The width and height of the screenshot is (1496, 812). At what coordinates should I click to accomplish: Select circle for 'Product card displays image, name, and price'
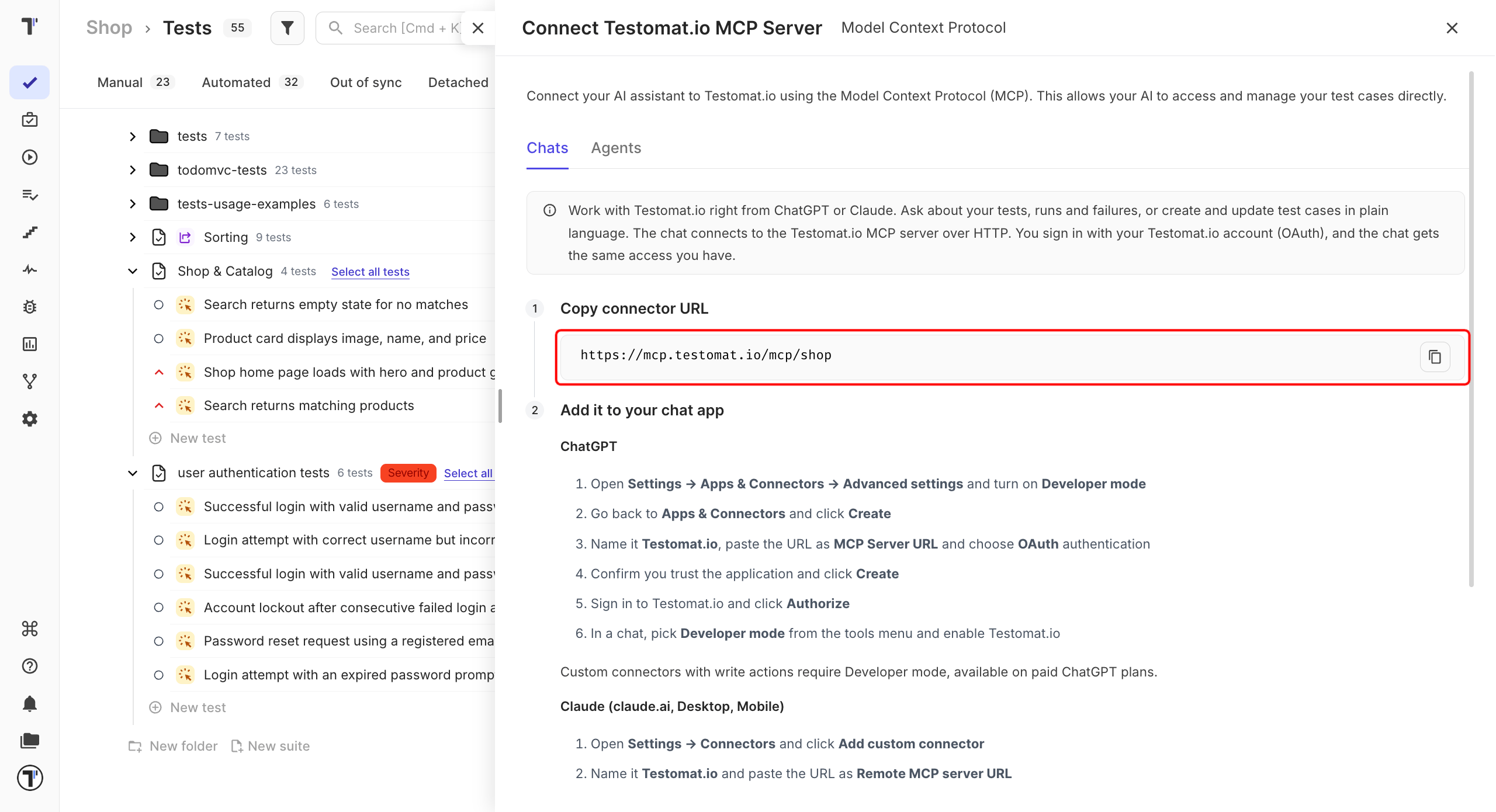point(158,339)
